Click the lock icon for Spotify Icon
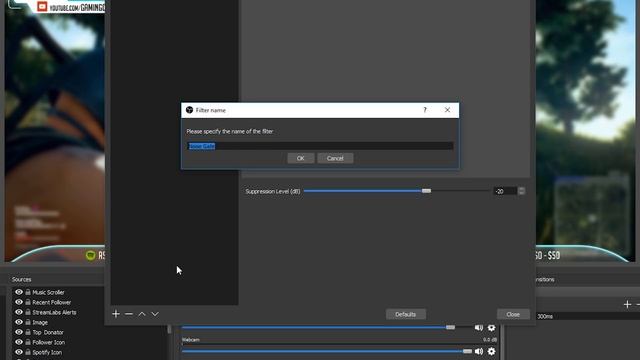The height and width of the screenshot is (360, 640). pyautogui.click(x=28, y=352)
